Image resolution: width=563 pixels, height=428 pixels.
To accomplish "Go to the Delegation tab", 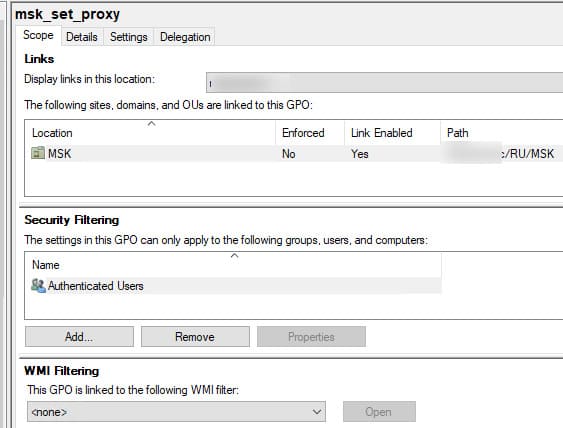I will [185, 37].
